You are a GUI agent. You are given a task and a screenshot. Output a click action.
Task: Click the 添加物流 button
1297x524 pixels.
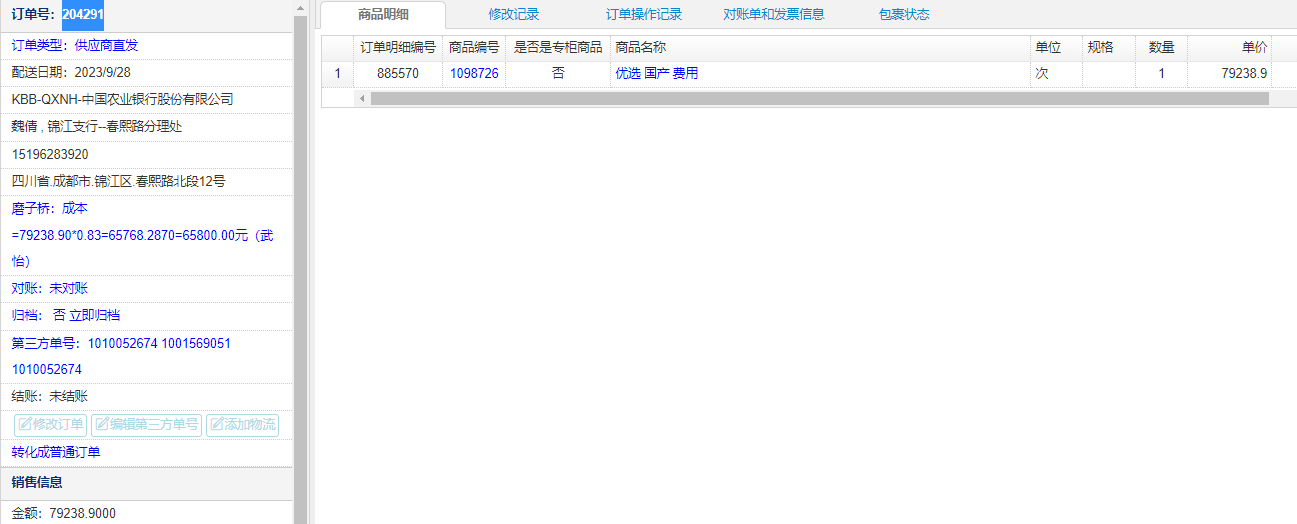tap(242, 424)
